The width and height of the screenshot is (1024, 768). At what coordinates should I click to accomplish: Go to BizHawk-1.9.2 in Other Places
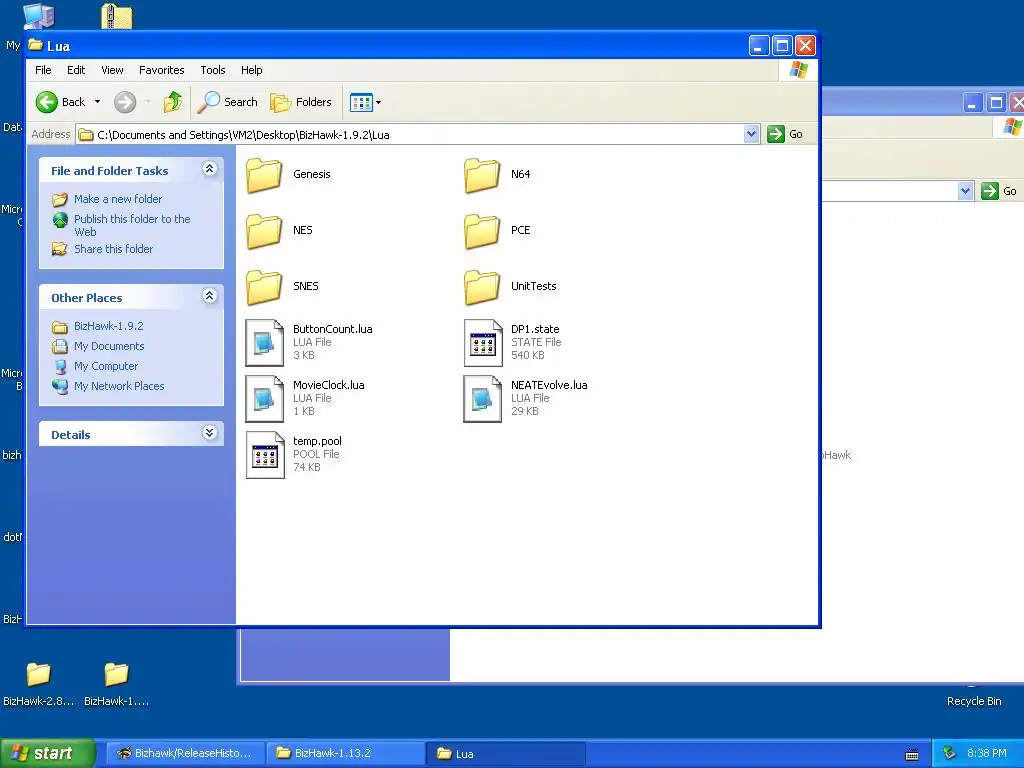pos(108,326)
